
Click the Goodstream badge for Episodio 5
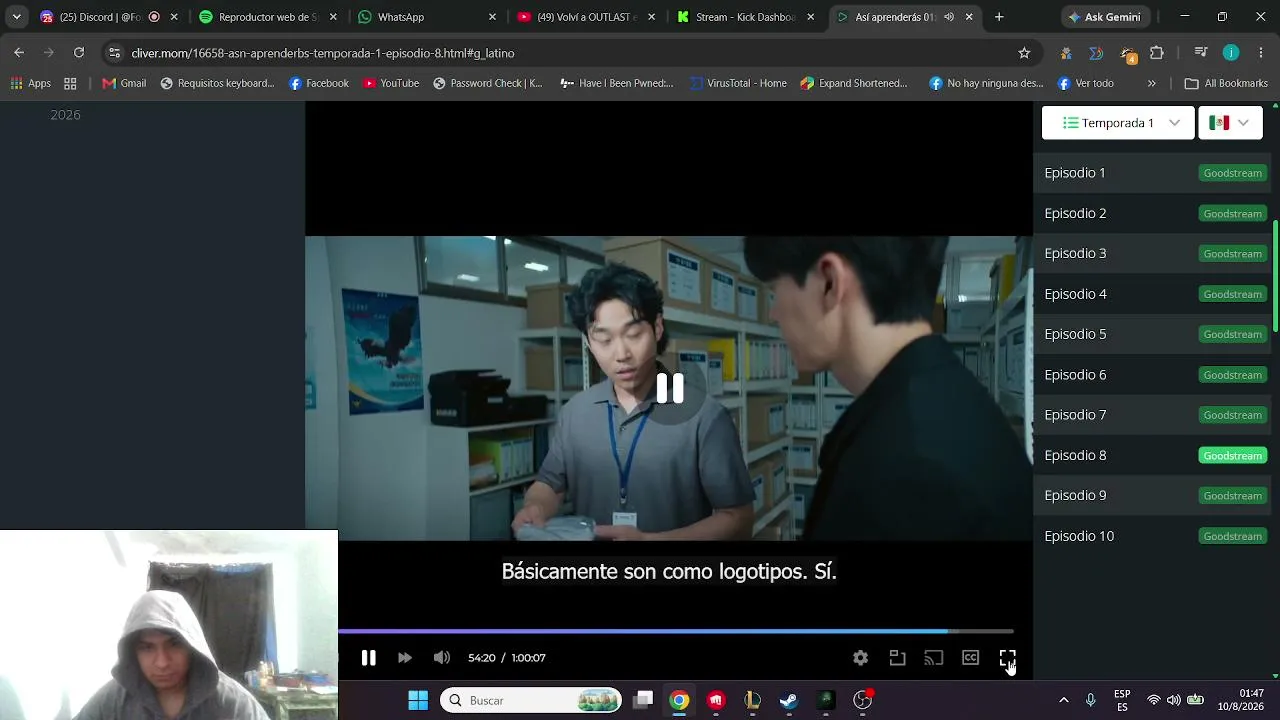pyautogui.click(x=1233, y=334)
